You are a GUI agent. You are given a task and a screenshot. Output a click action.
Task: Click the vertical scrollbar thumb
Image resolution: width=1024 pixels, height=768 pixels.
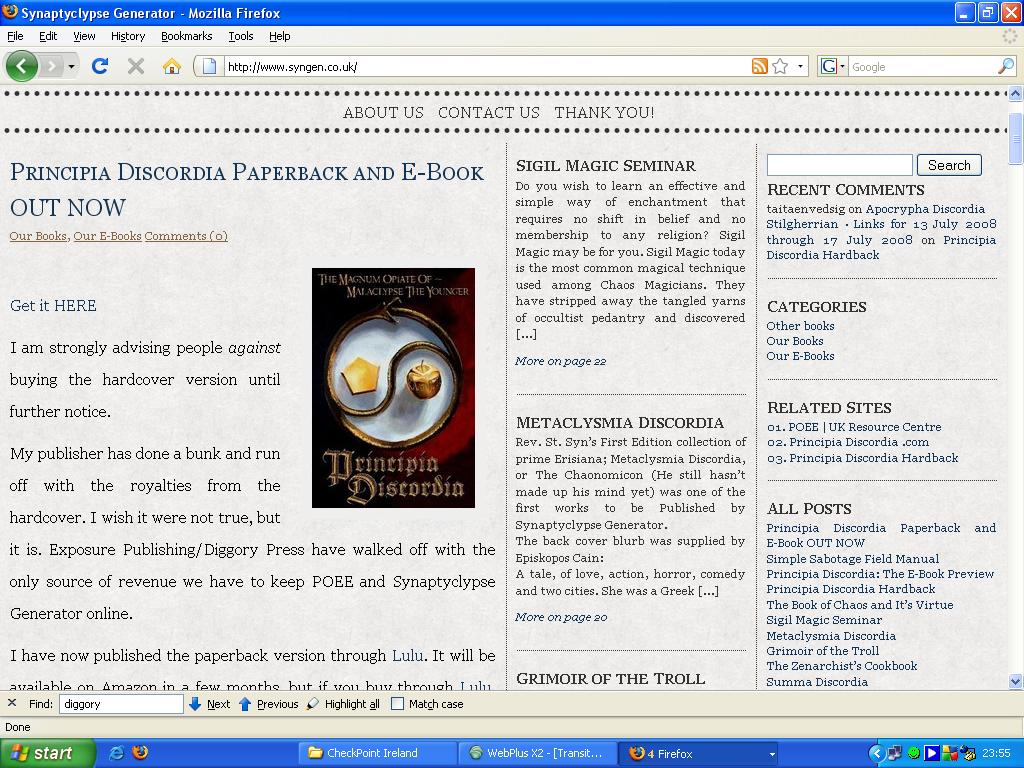point(1016,138)
